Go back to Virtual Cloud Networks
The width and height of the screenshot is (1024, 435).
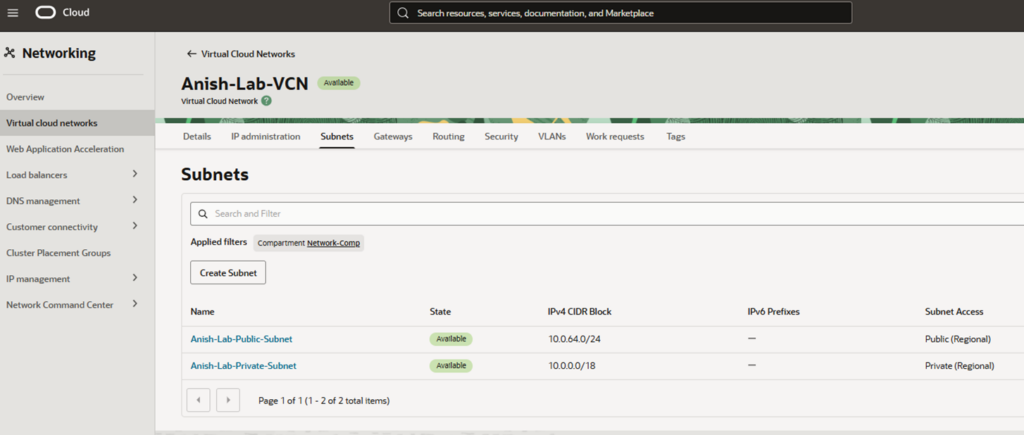point(240,54)
